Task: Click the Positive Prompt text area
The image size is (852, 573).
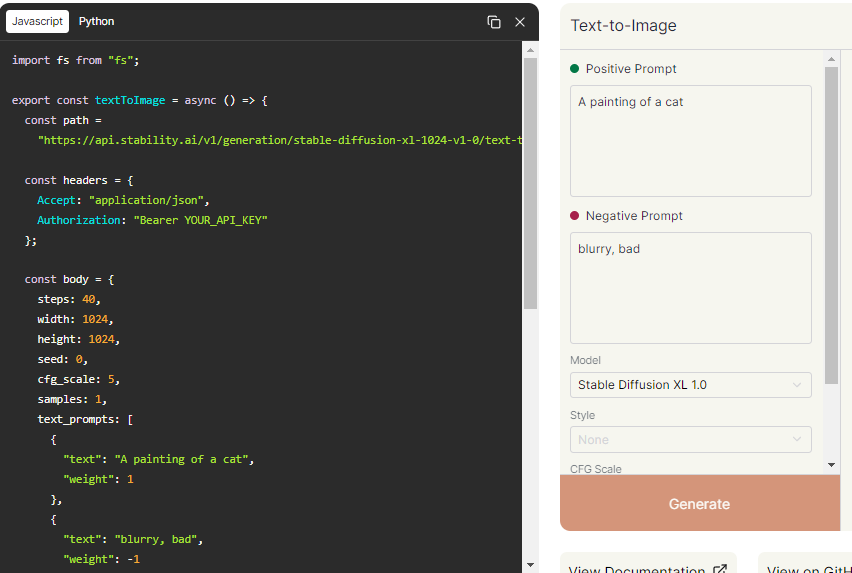Action: click(691, 141)
